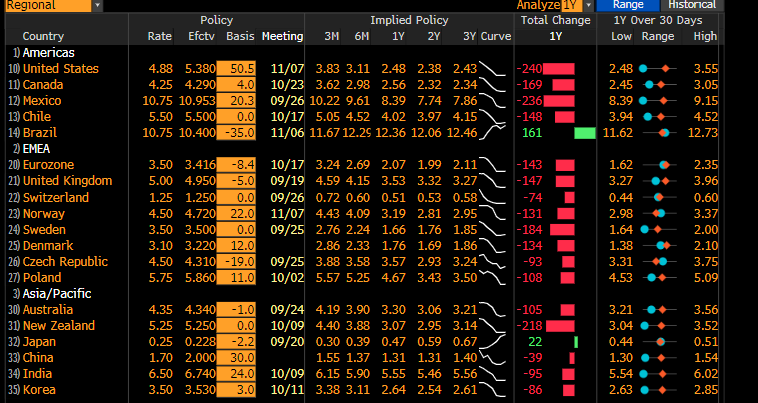Open the Regional dropdown arrow

tap(97, 5)
